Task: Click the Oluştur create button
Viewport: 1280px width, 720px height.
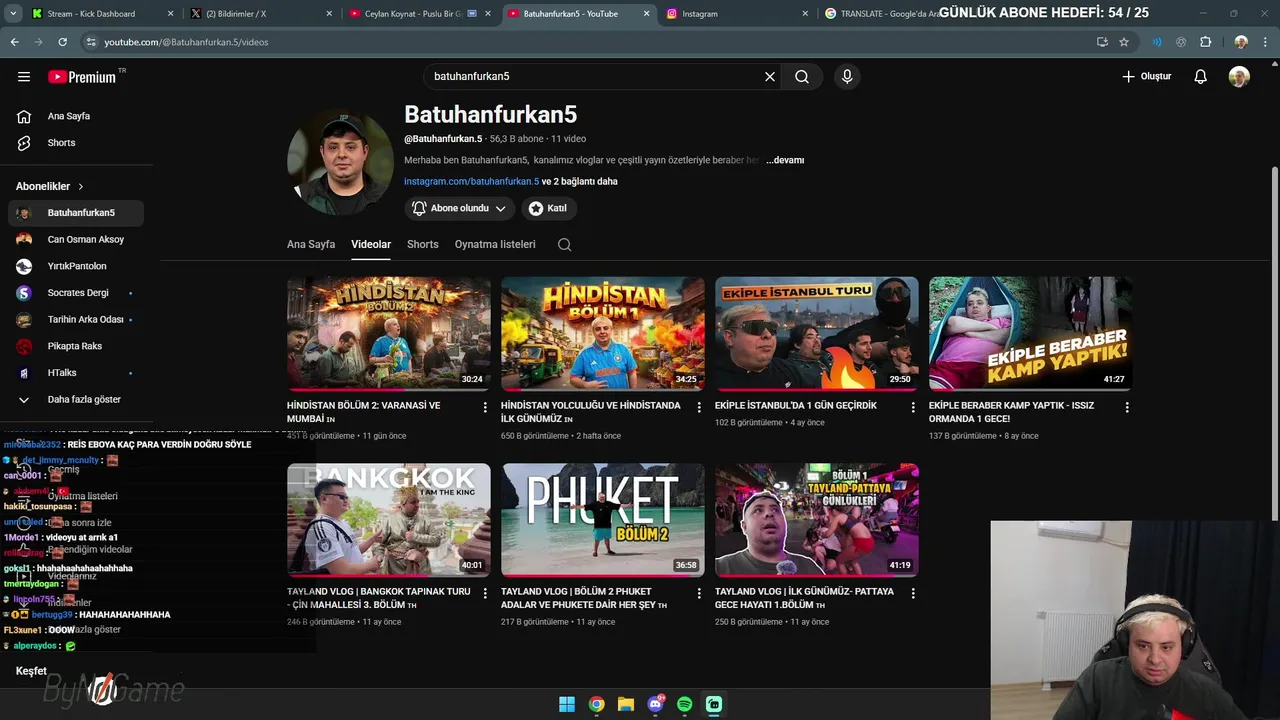Action: tap(1146, 77)
